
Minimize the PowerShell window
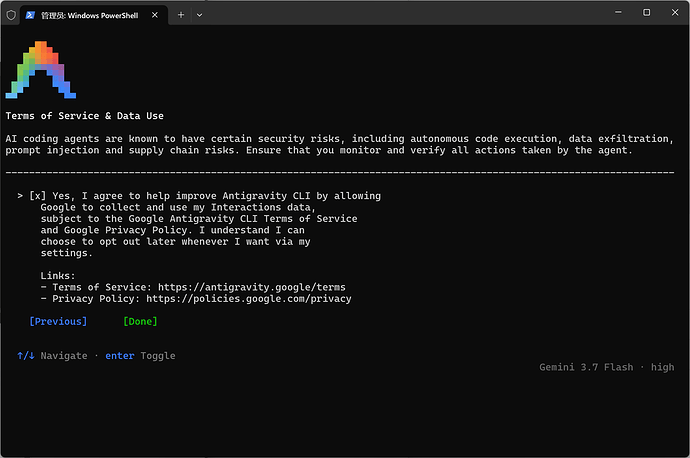618,12
